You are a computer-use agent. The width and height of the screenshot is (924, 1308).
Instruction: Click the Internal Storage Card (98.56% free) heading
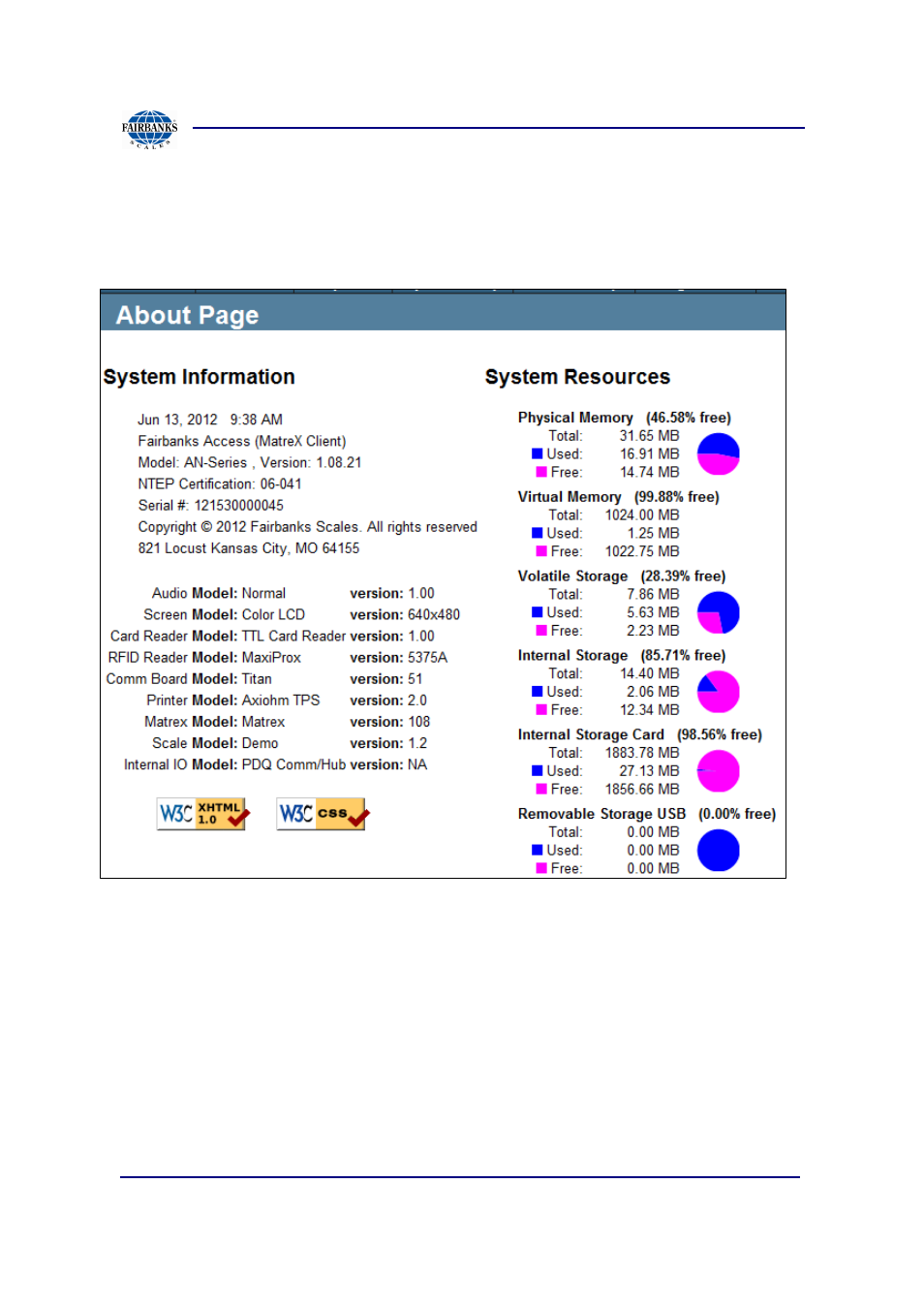pos(640,735)
